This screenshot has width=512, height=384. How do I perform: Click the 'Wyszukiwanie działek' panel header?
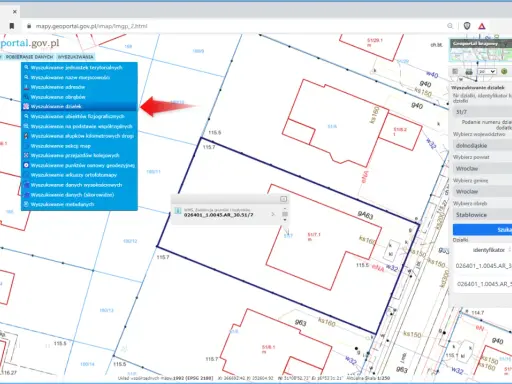pyautogui.click(x=478, y=88)
